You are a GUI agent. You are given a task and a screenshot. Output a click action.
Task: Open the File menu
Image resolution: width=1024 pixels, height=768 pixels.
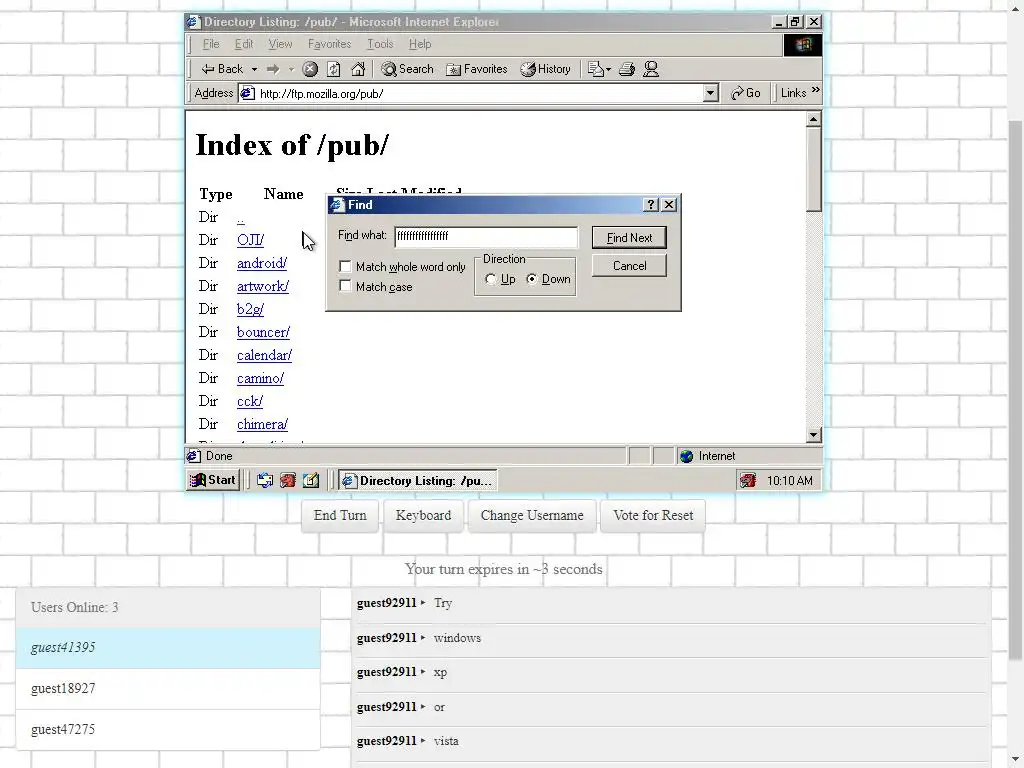point(211,44)
